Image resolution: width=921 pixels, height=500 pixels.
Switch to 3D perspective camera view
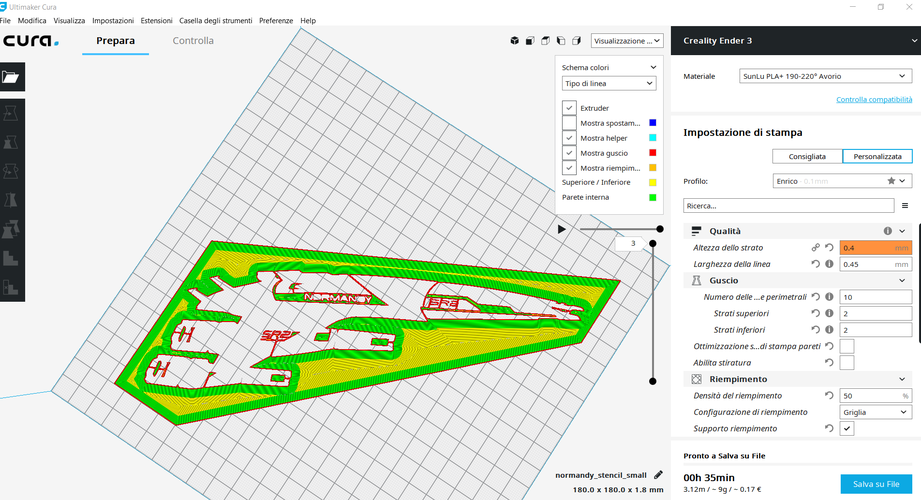click(515, 41)
